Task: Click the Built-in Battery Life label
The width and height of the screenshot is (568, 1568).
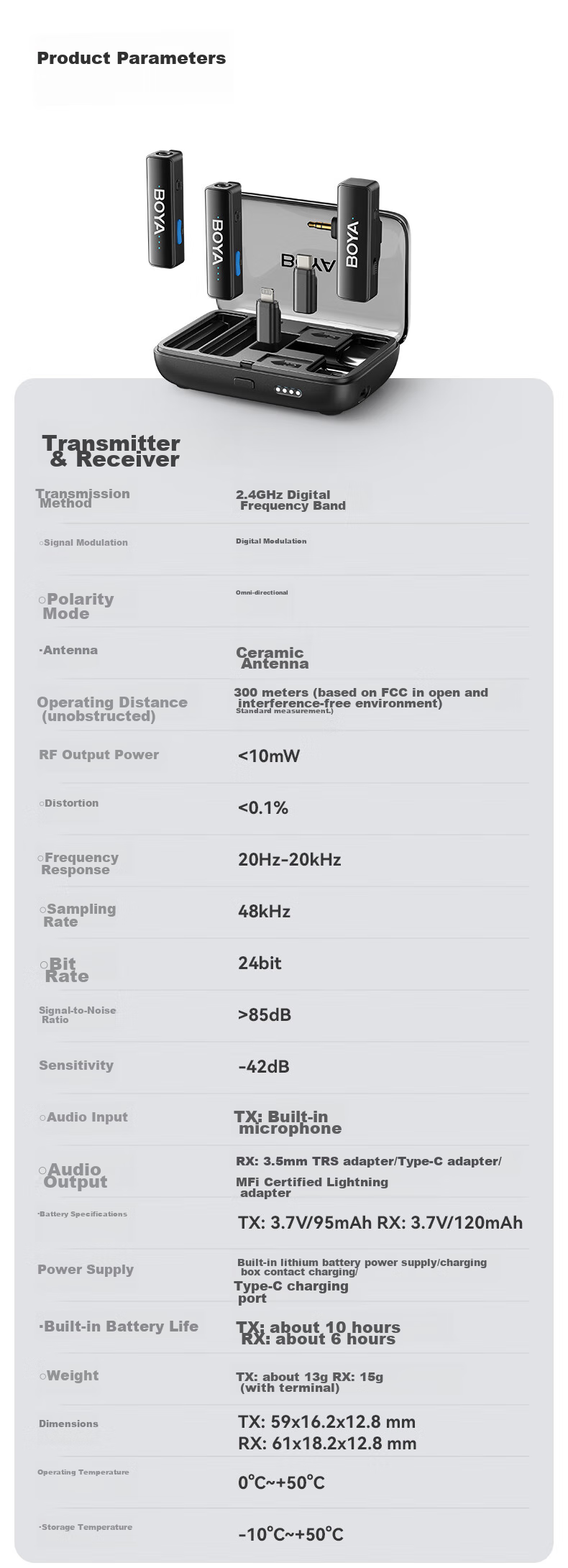Action: click(x=118, y=1326)
